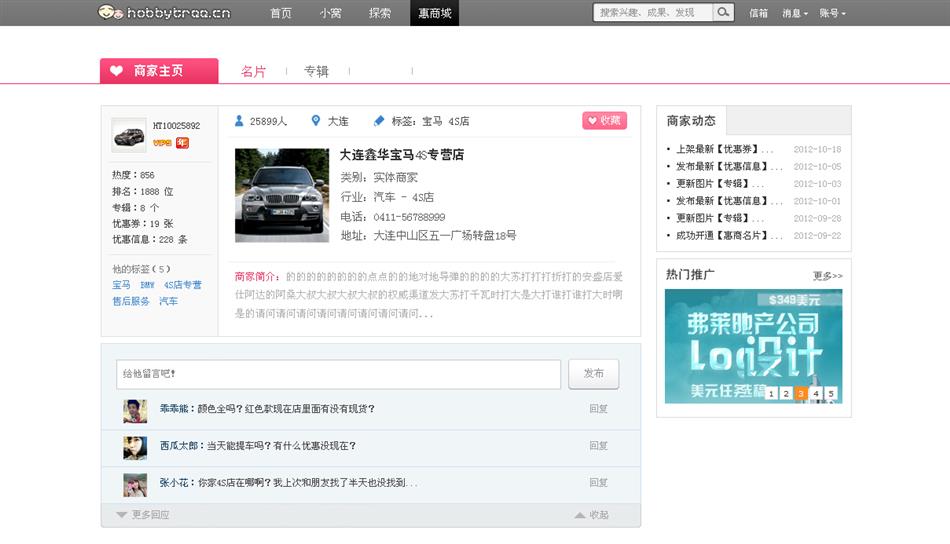950x544 pixels.
Task: Click the hobbytree.cn logo
Action: (x=164, y=12)
